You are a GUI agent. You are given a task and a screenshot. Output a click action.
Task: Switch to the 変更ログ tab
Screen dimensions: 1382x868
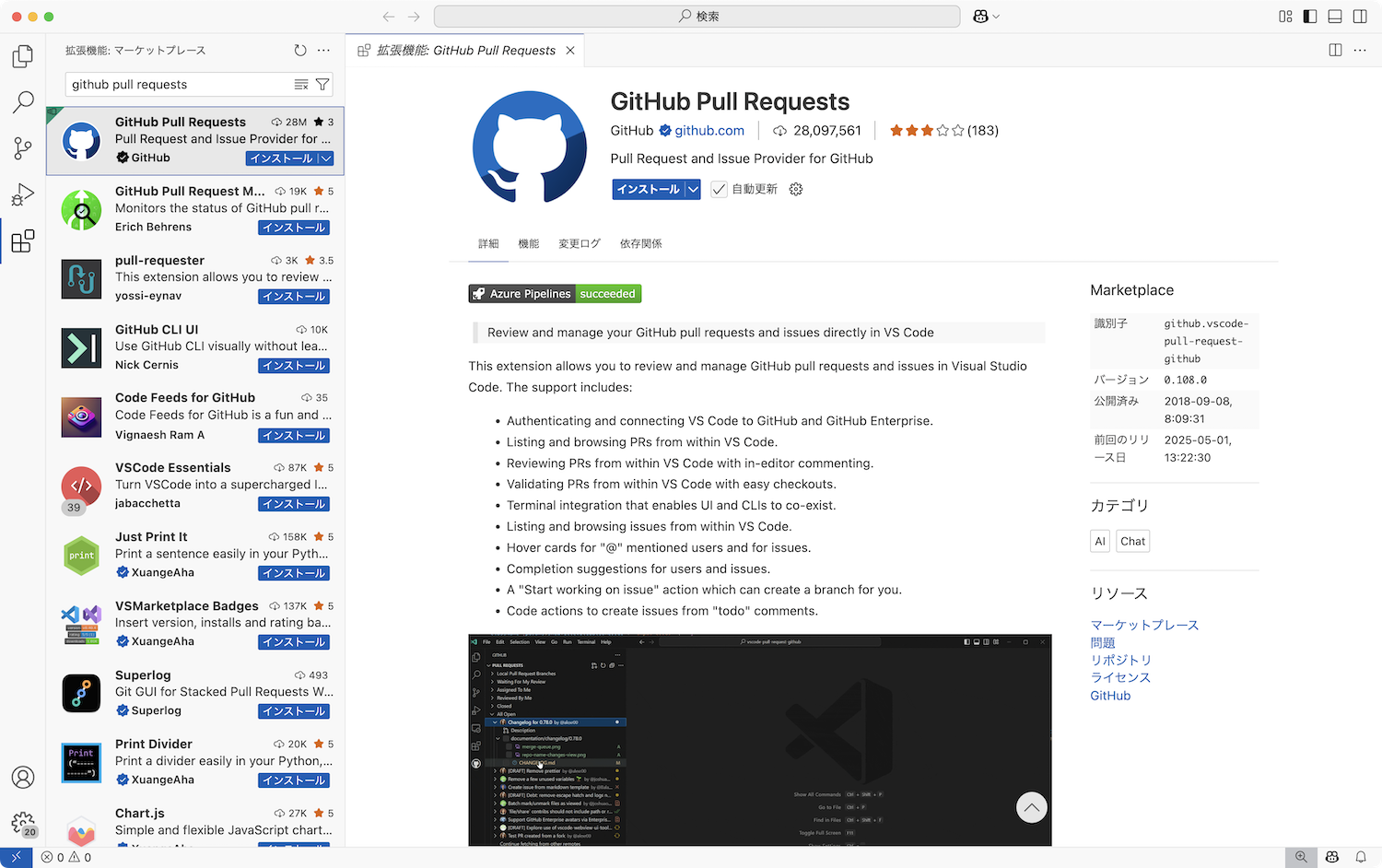[580, 244]
